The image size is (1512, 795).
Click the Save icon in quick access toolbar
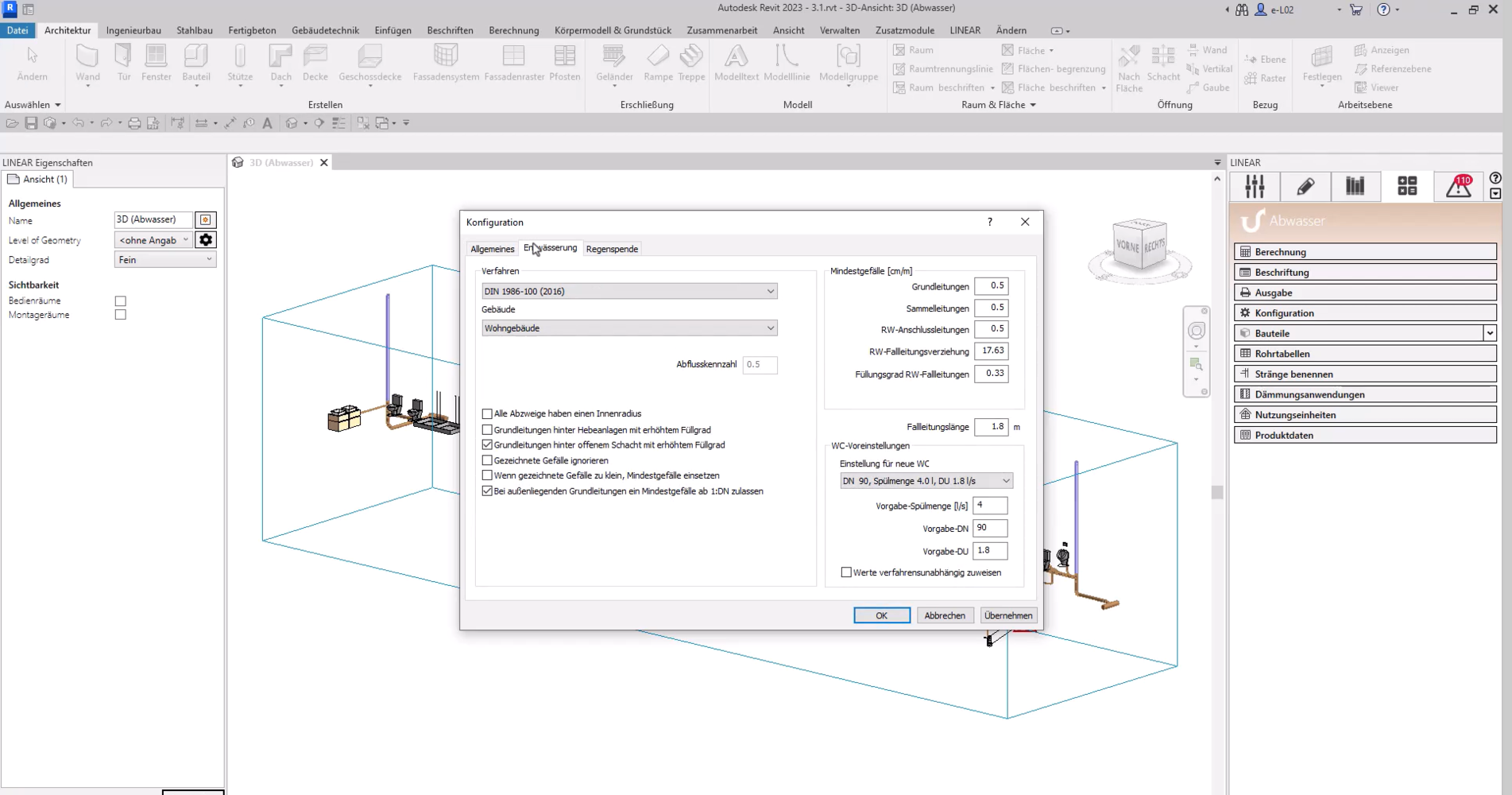(x=31, y=123)
